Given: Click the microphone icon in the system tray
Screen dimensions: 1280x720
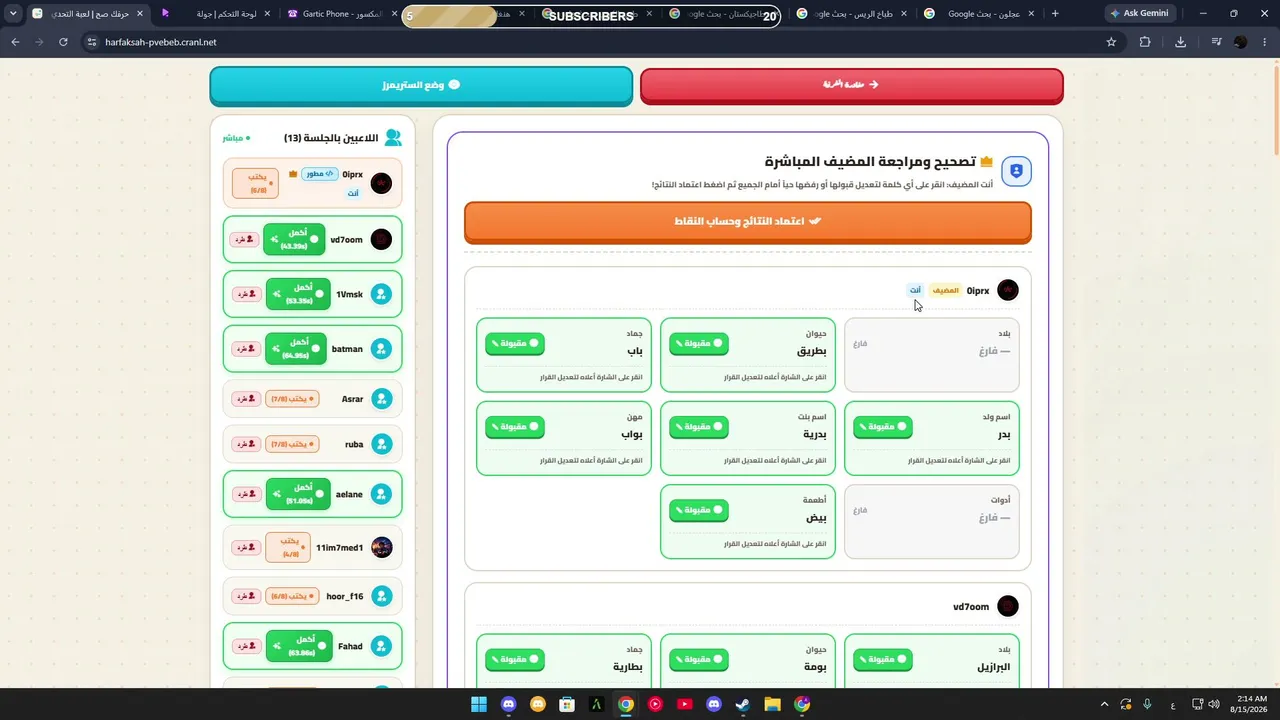Looking at the screenshot, I should [x=1147, y=704].
